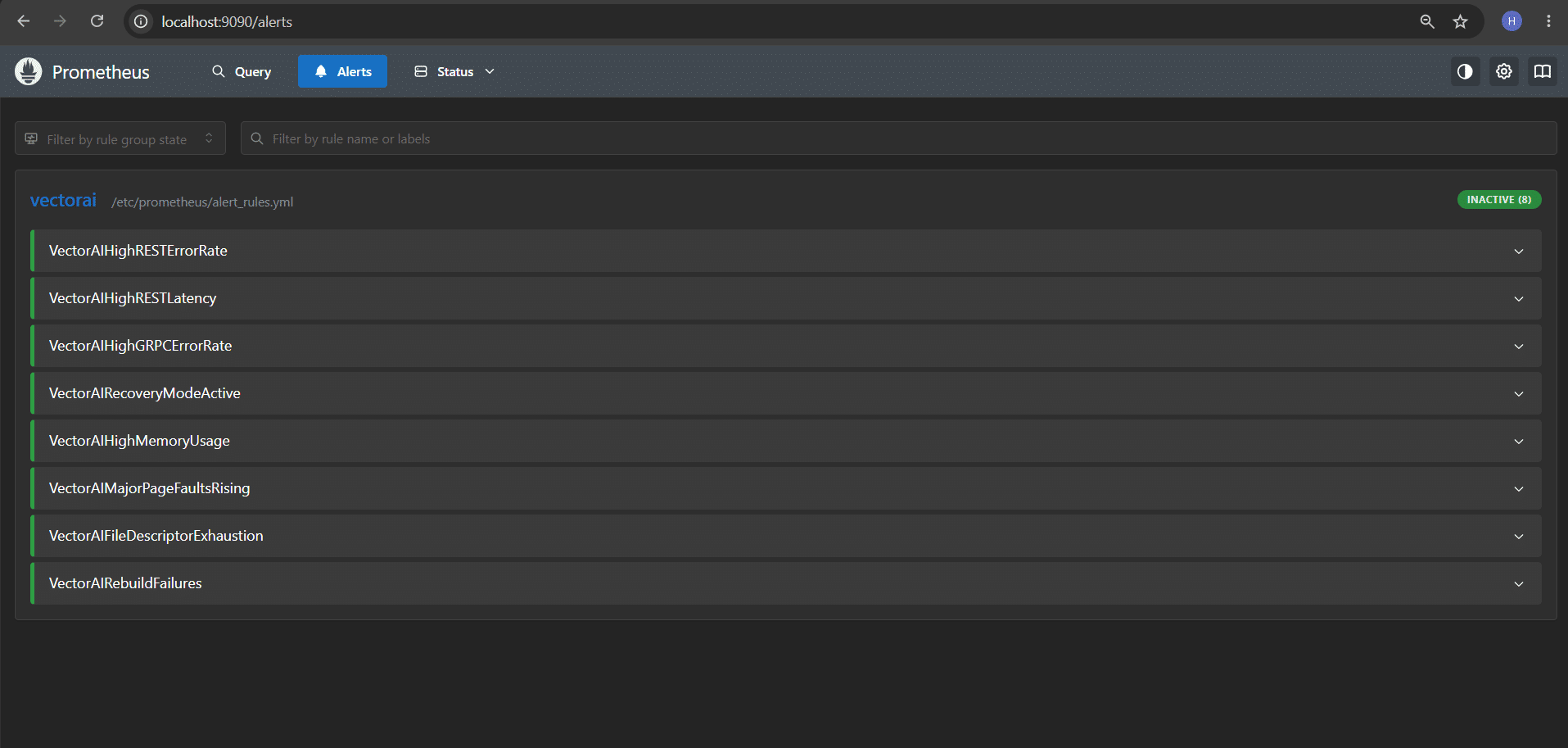Expand the VectorAIHighRESTLatency chevron
This screenshot has height=748, width=1568.
click(1519, 299)
